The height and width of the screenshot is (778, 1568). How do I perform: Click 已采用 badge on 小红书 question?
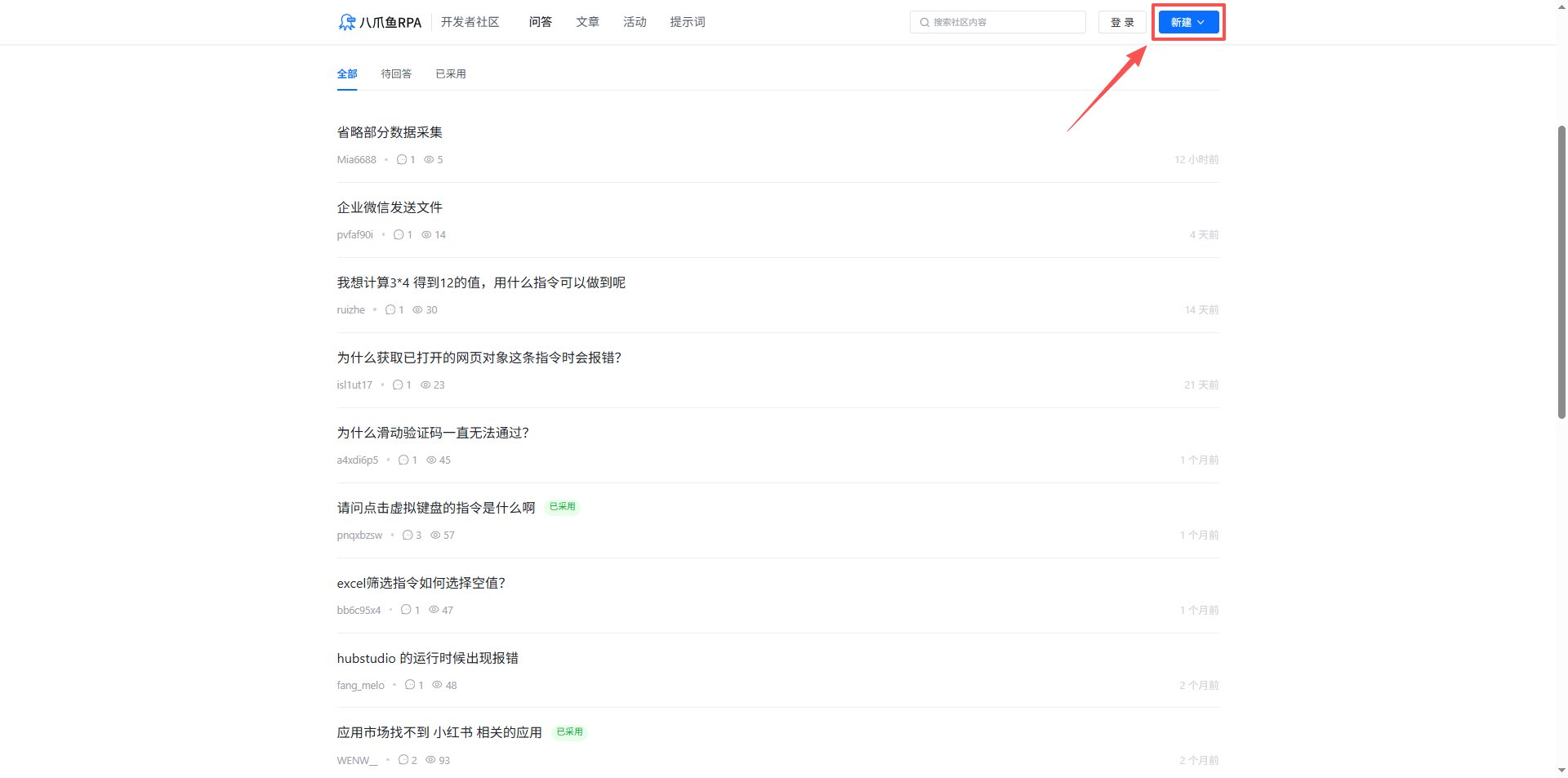[569, 732]
